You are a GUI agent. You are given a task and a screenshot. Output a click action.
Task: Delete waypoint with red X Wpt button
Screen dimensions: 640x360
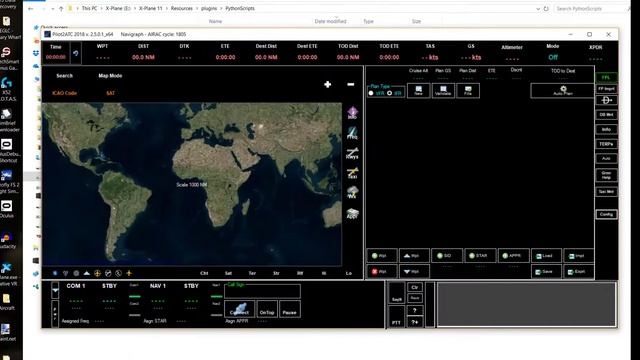[x=382, y=271]
